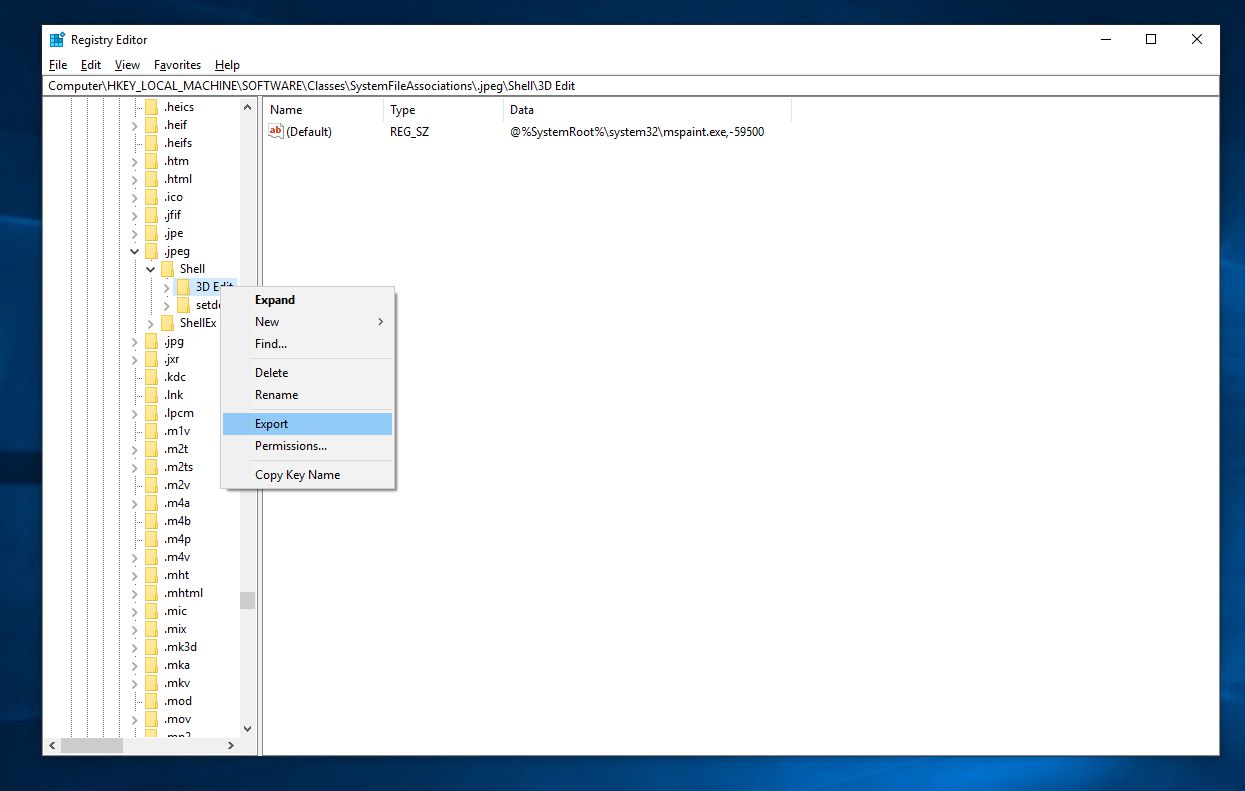
Task: Click the folder icon of .lnk key
Action: 151,395
